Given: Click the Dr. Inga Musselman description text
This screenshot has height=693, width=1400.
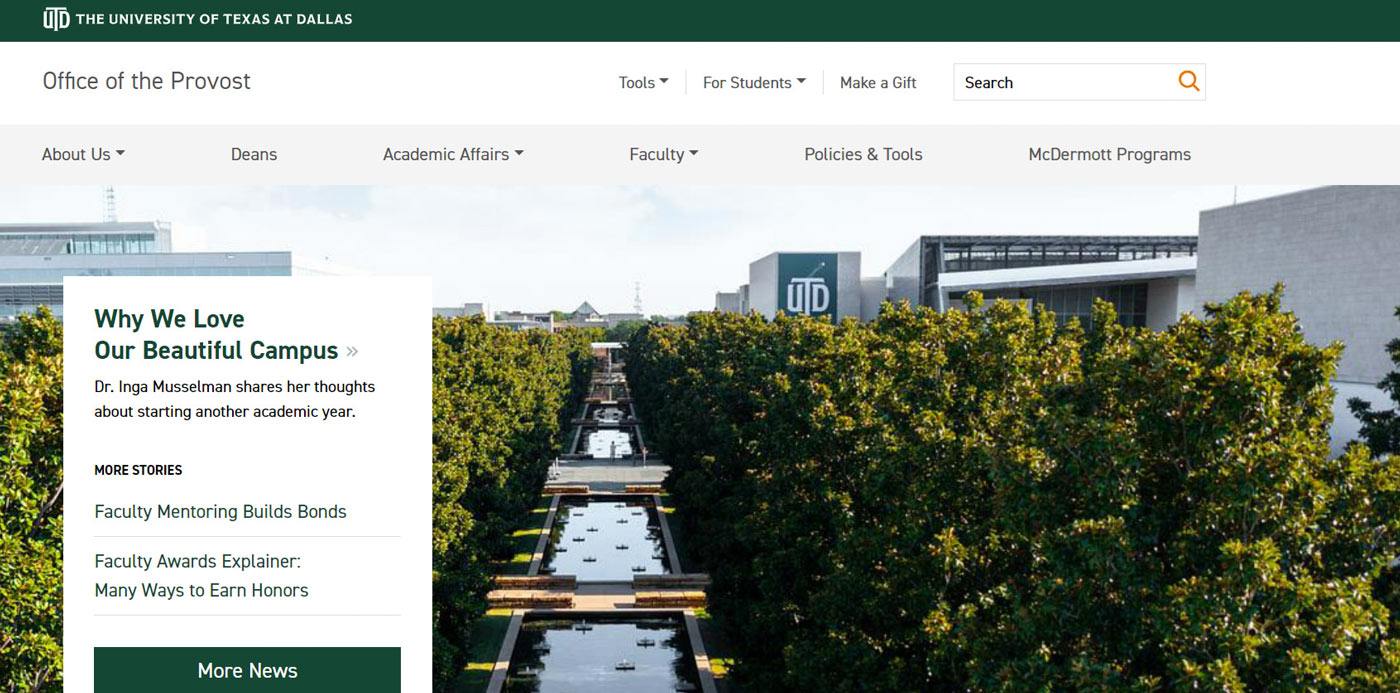Looking at the screenshot, I should [234, 398].
